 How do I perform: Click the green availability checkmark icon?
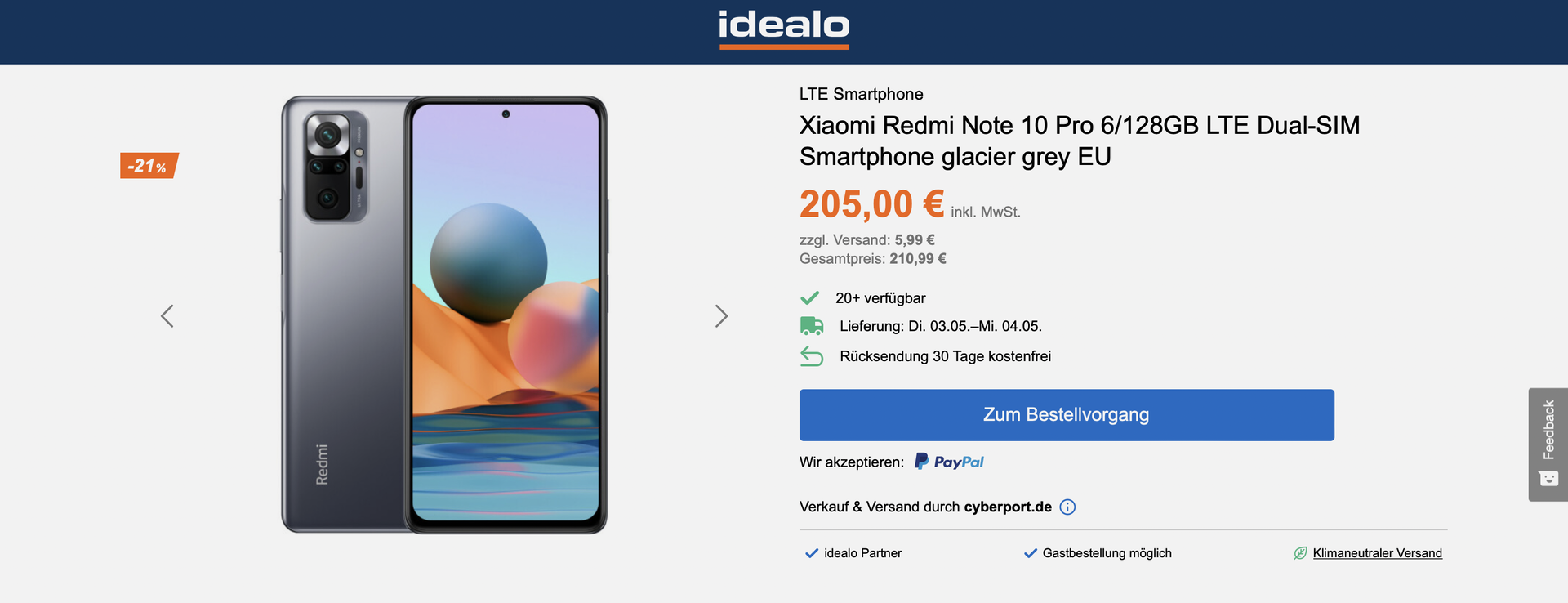(810, 297)
